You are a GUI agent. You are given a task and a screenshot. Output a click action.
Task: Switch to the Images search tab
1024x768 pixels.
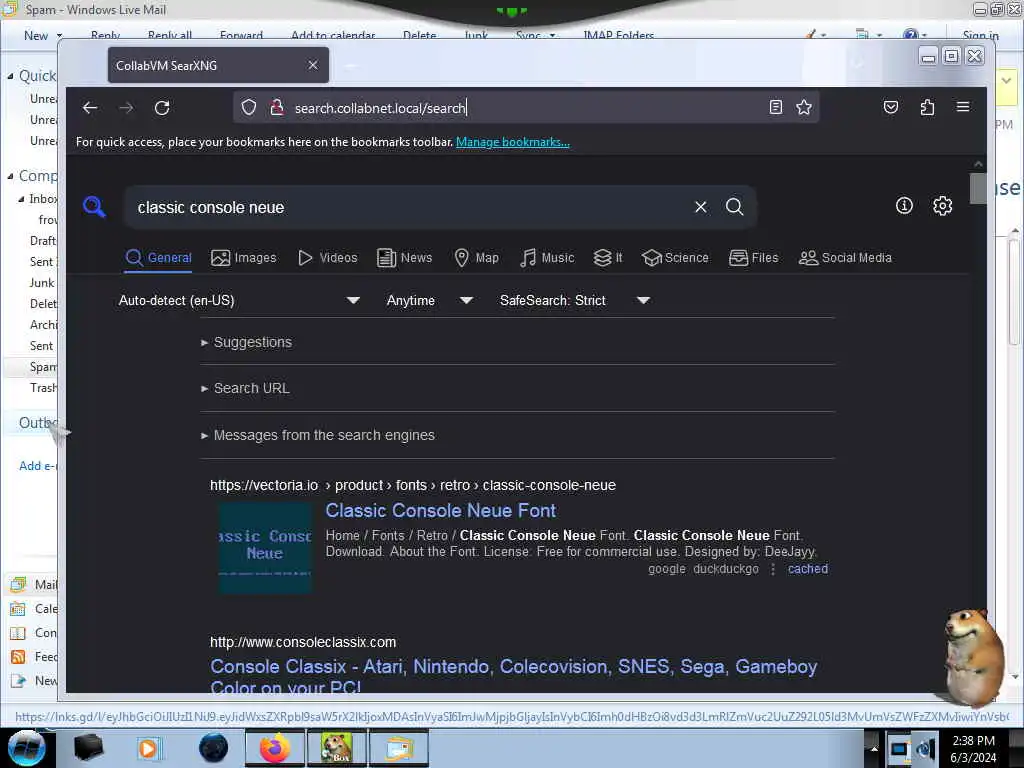pos(244,258)
